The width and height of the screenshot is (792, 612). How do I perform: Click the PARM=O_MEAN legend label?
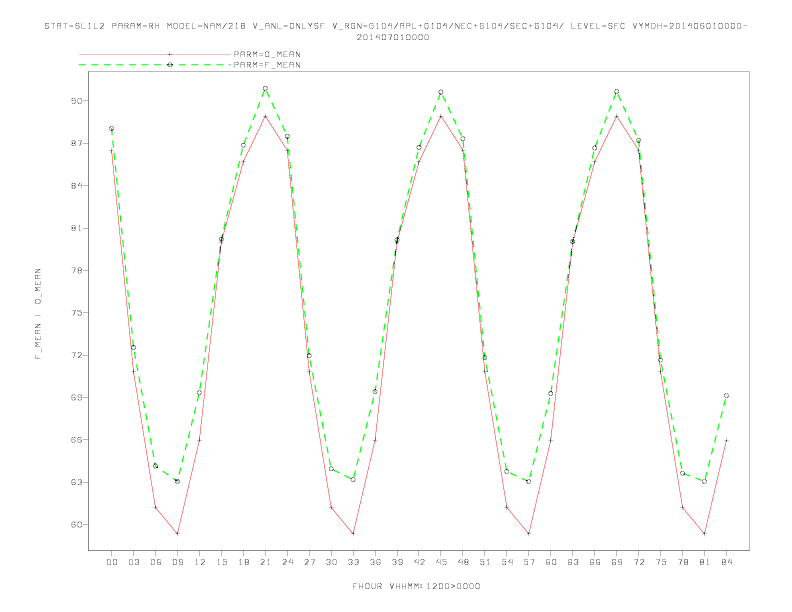pyautogui.click(x=267, y=54)
